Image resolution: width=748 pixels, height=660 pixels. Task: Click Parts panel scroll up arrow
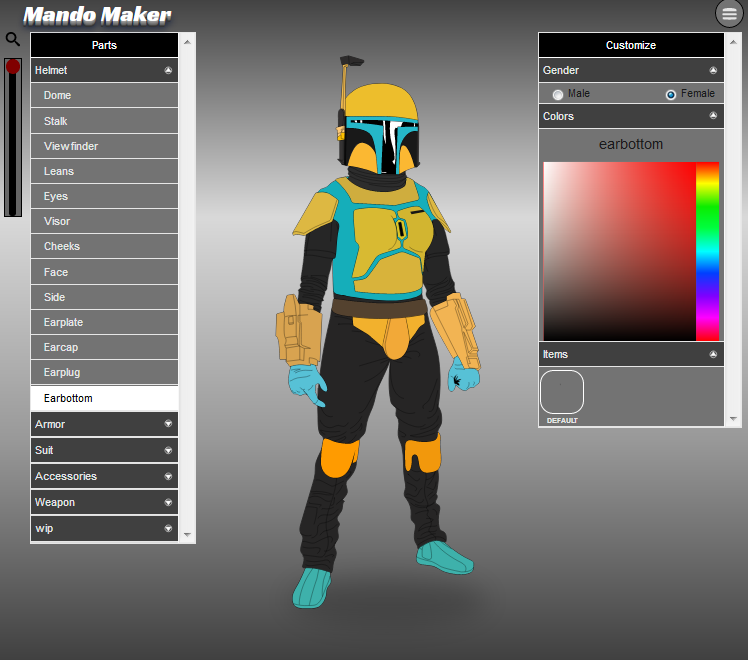(187, 42)
